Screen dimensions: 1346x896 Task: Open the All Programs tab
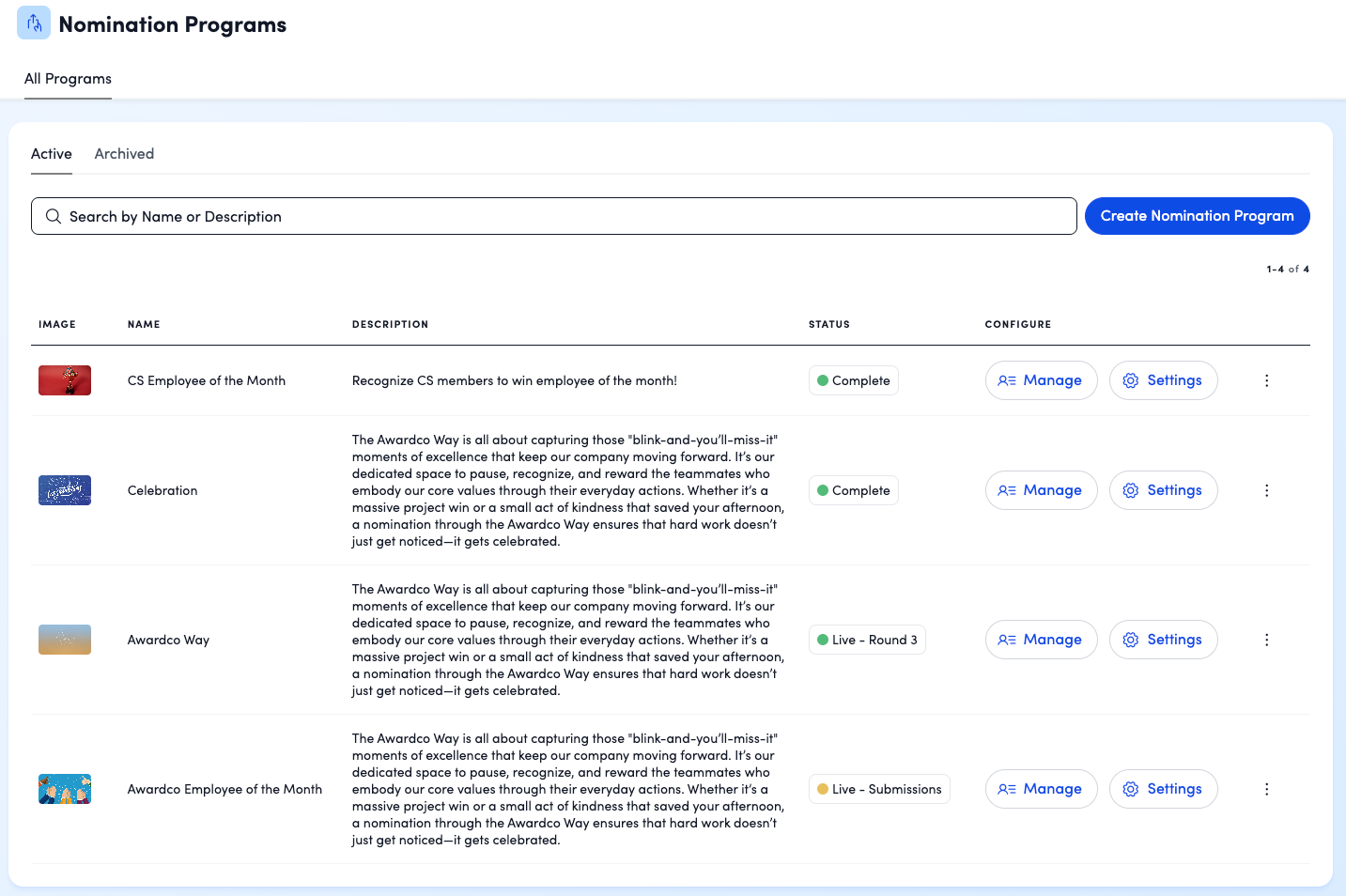[68, 79]
